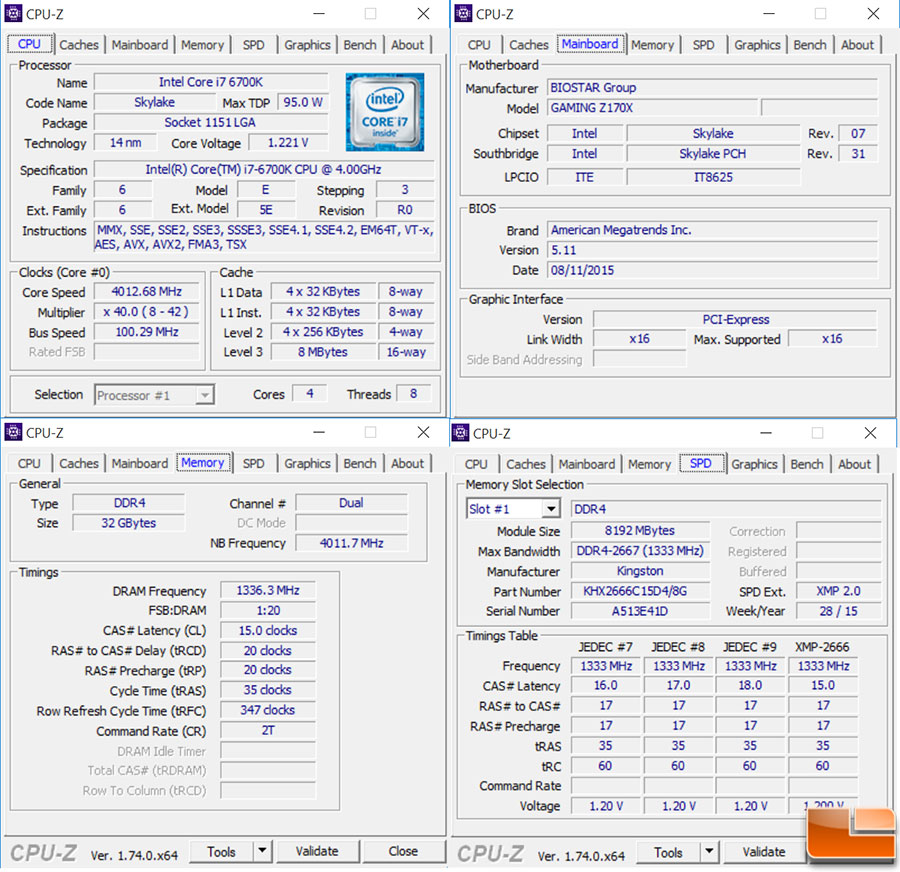Click Tools button in Memory window
Screen dimensions: 900x872
click(222, 851)
